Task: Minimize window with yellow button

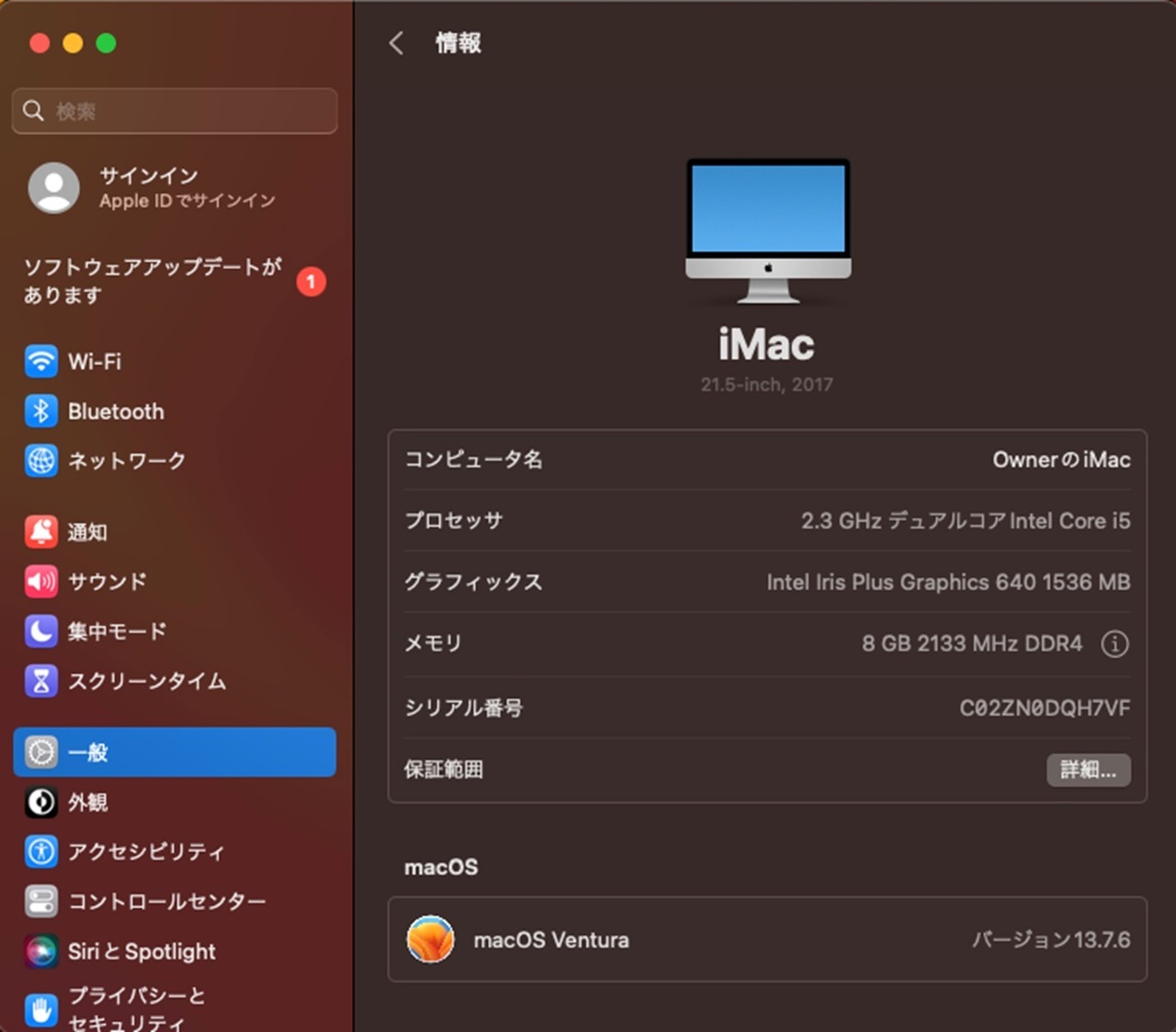Action: tap(73, 43)
